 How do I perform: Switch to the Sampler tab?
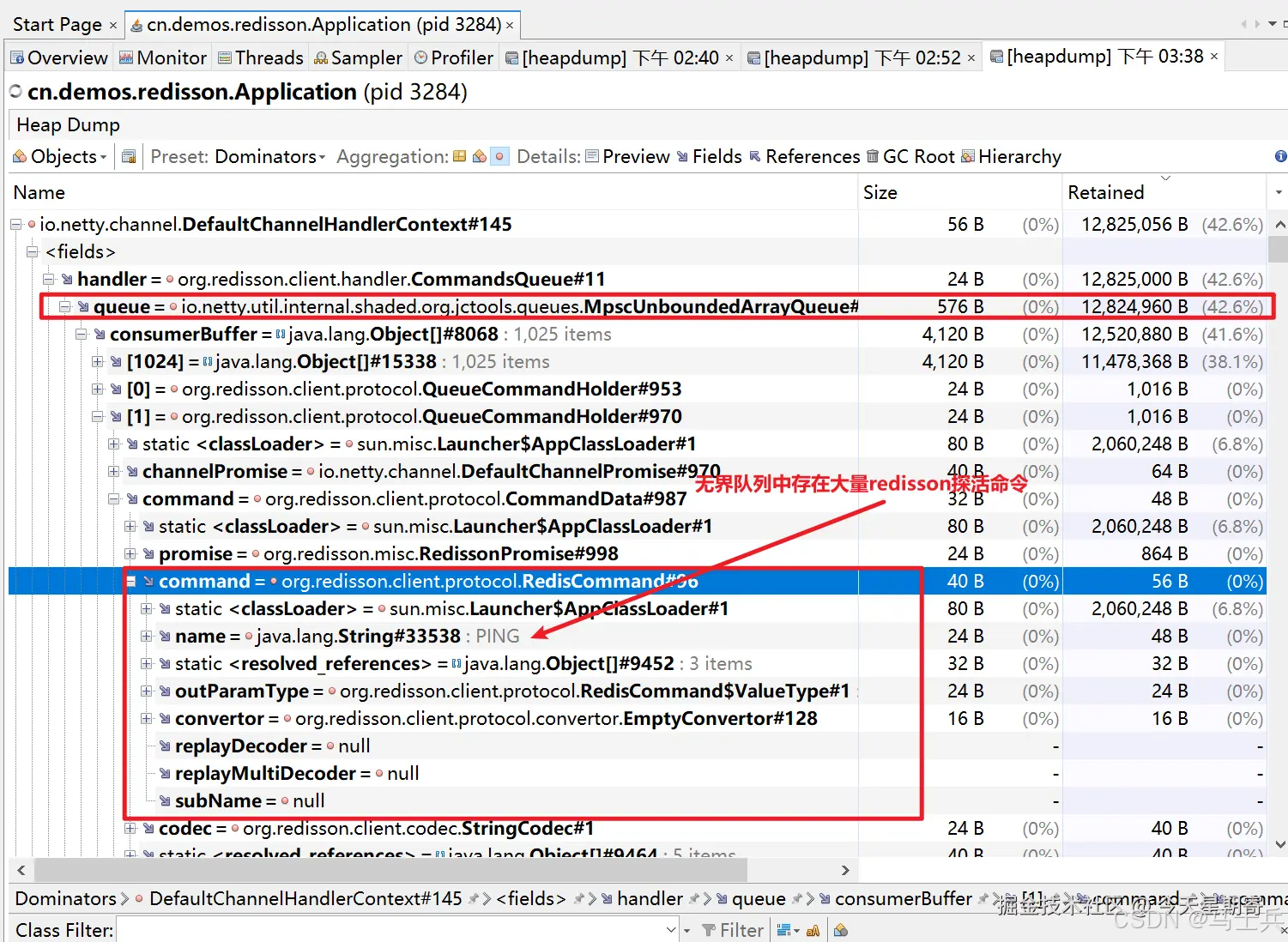358,57
